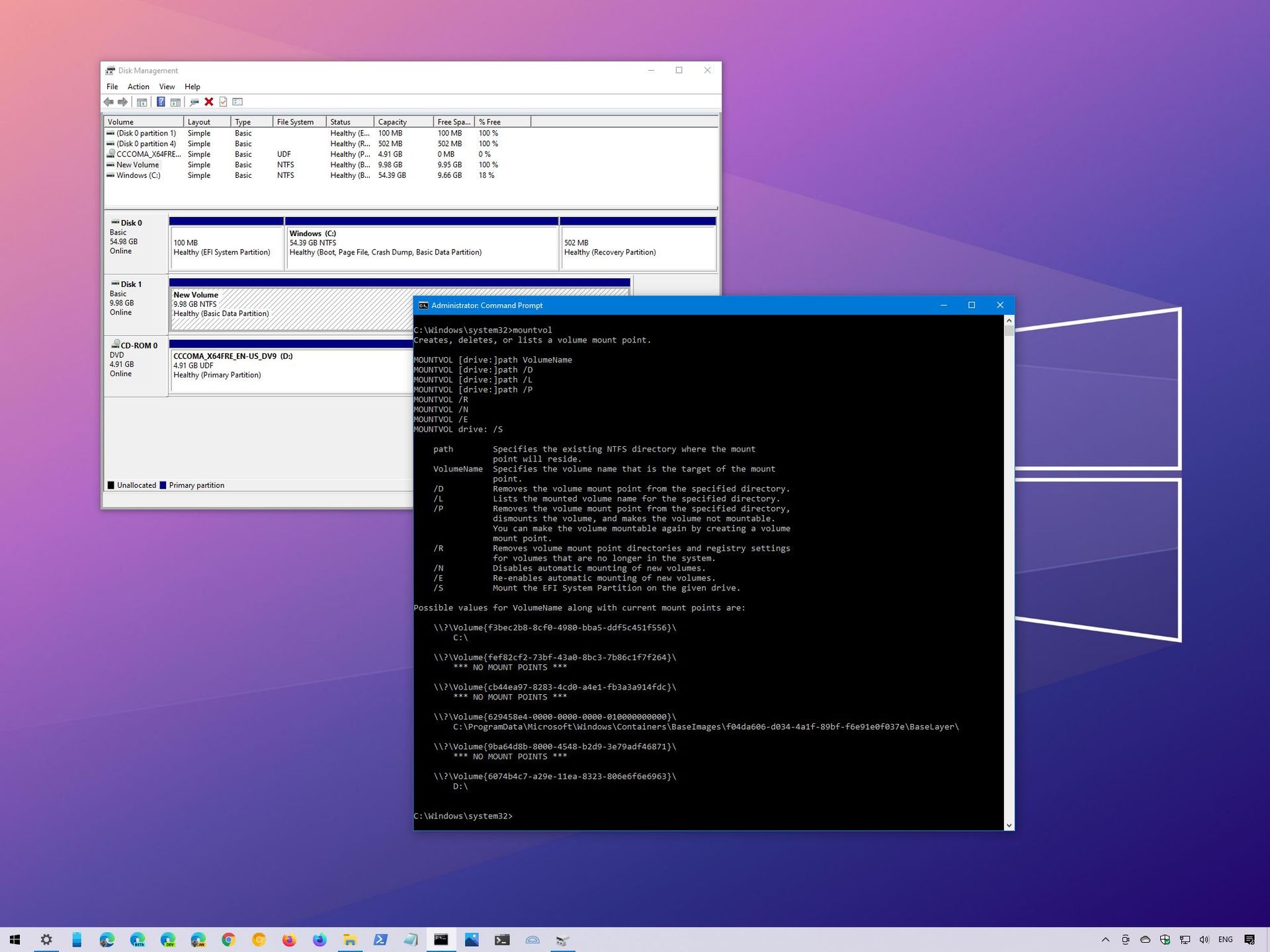Screen dimensions: 1270x952
Task: Open Windows Settings from the taskbar
Action: 46,939
